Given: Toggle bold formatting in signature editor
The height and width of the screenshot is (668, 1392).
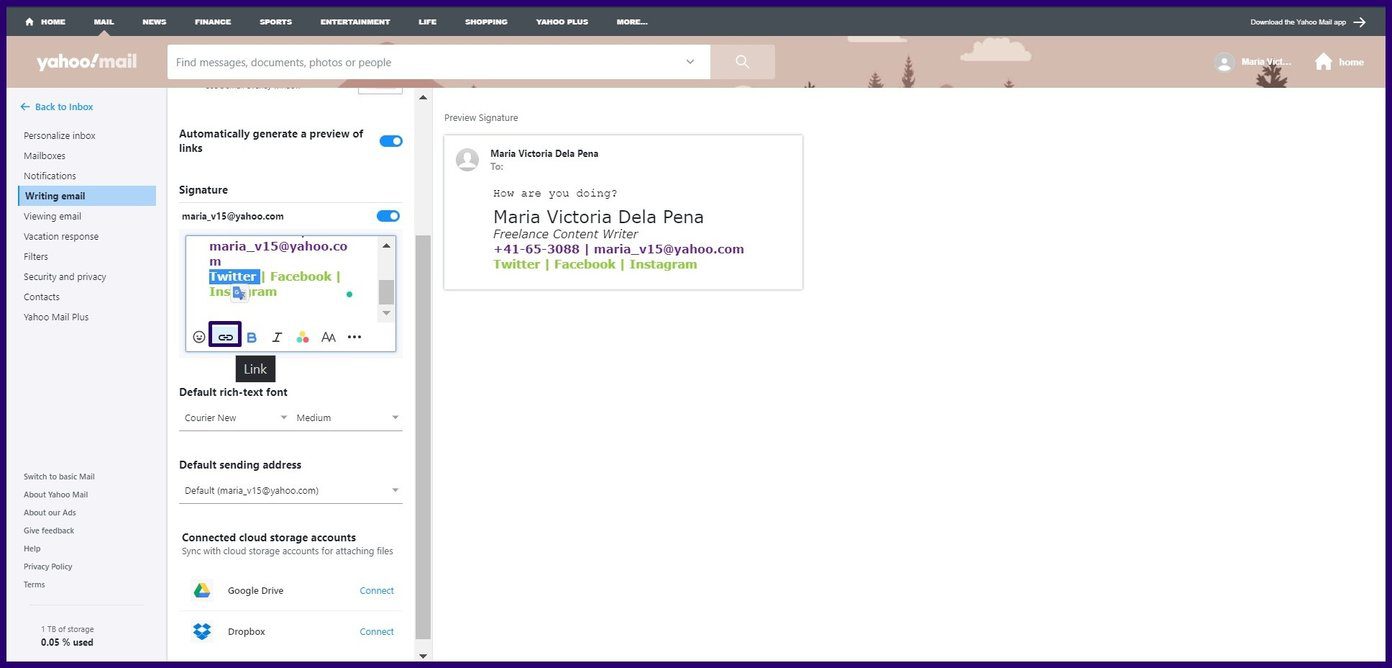Looking at the screenshot, I should pyautogui.click(x=252, y=337).
